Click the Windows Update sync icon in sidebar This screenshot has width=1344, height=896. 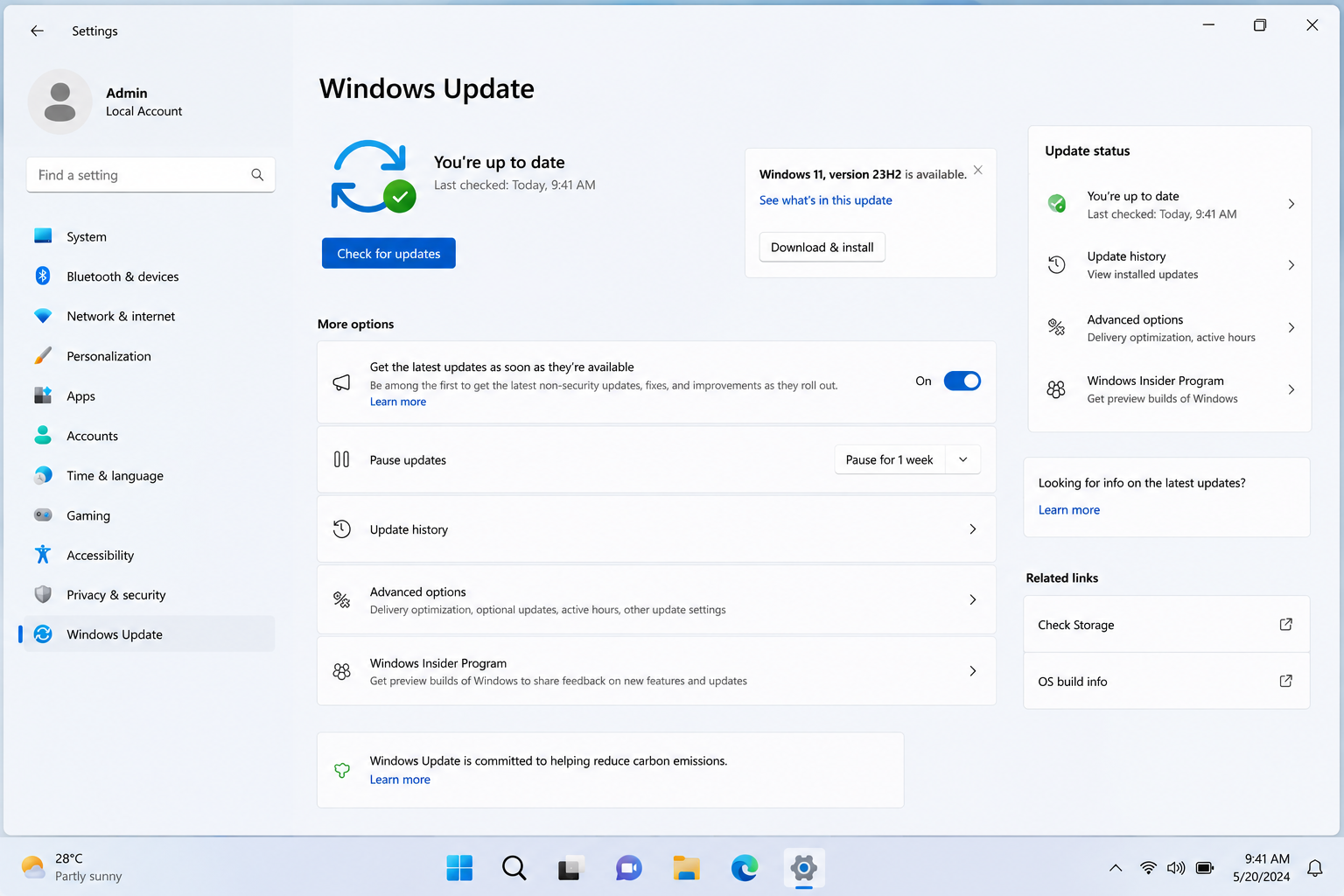[x=43, y=634]
